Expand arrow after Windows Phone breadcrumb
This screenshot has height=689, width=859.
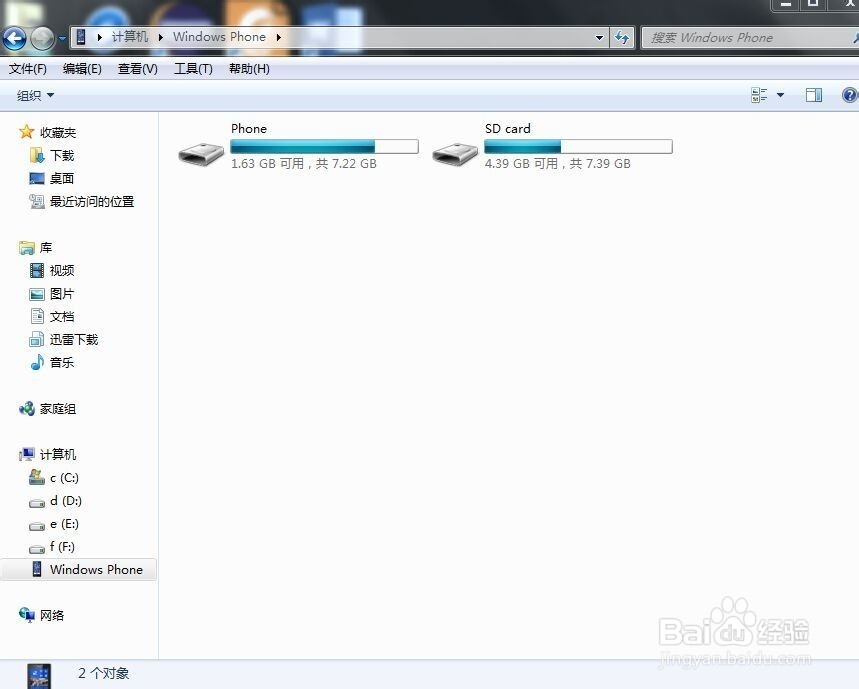click(x=278, y=37)
